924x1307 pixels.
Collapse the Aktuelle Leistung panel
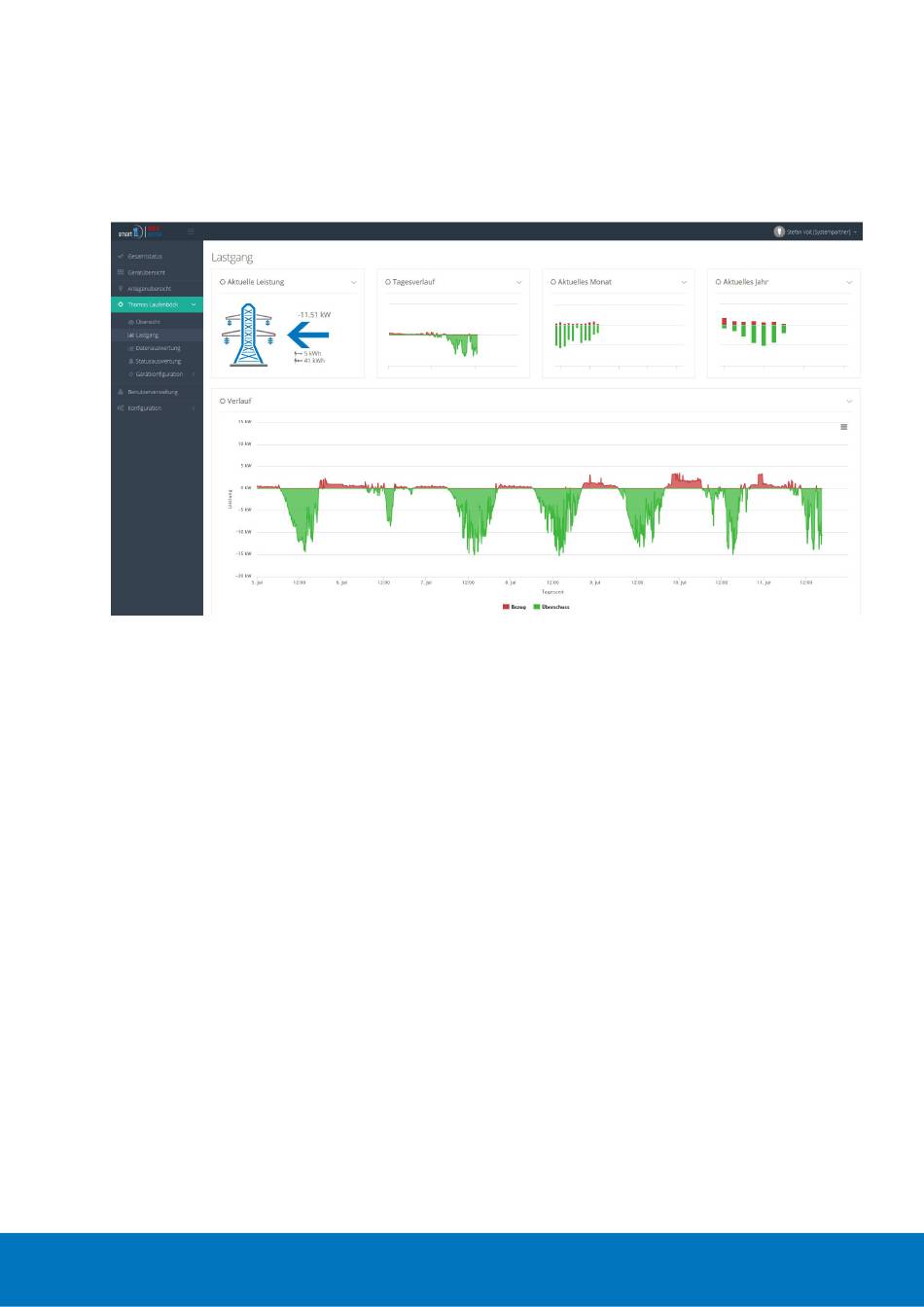pos(354,282)
